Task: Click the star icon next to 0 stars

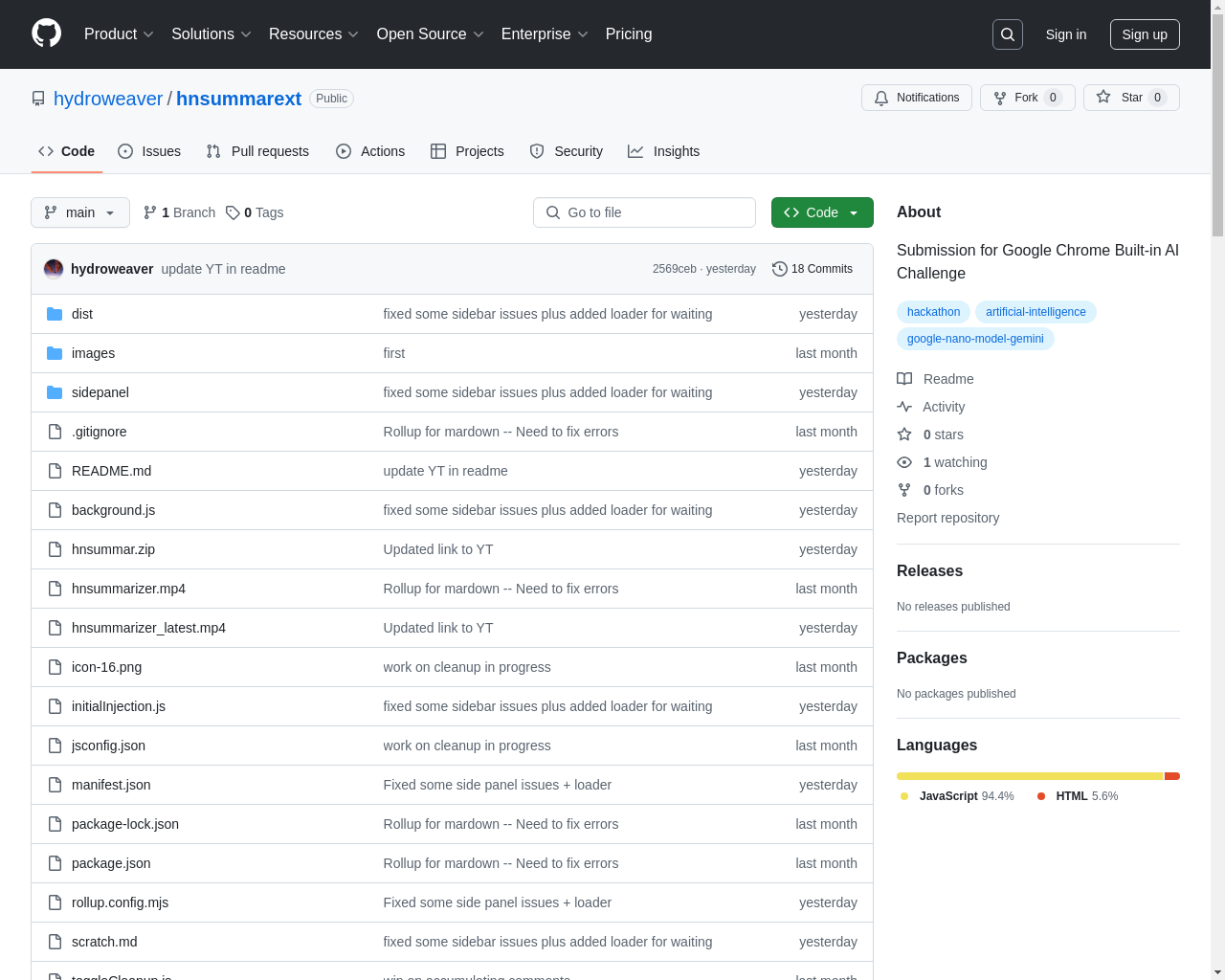Action: 904,434
